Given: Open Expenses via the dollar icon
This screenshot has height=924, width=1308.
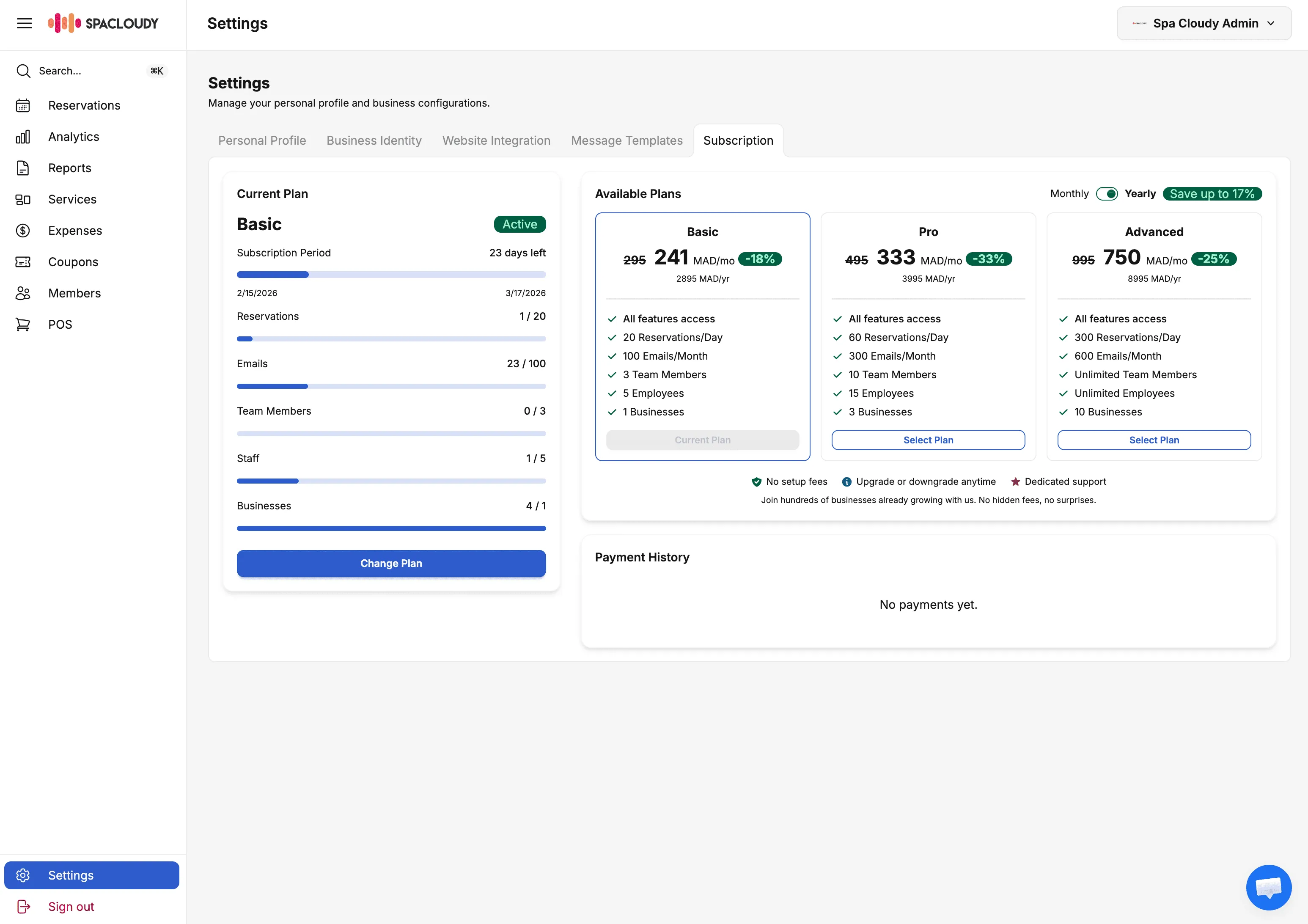Looking at the screenshot, I should pos(23,230).
